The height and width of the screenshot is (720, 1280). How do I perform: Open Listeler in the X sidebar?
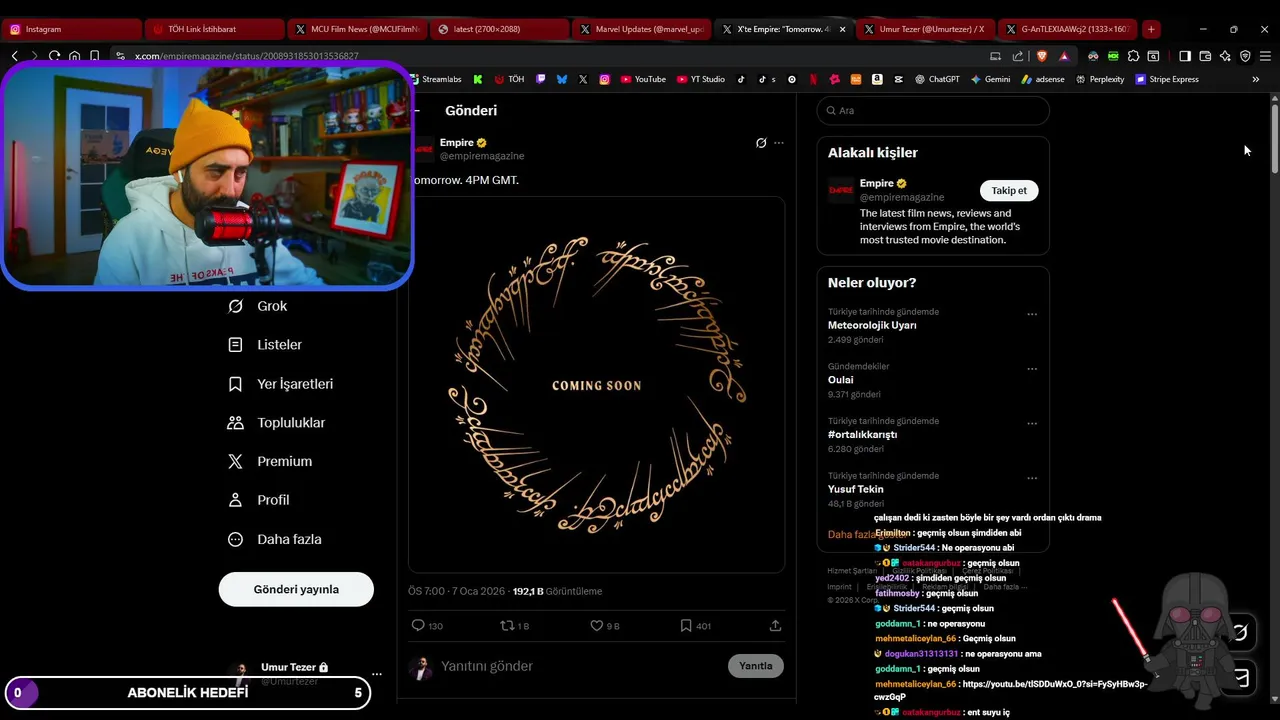pos(265,345)
